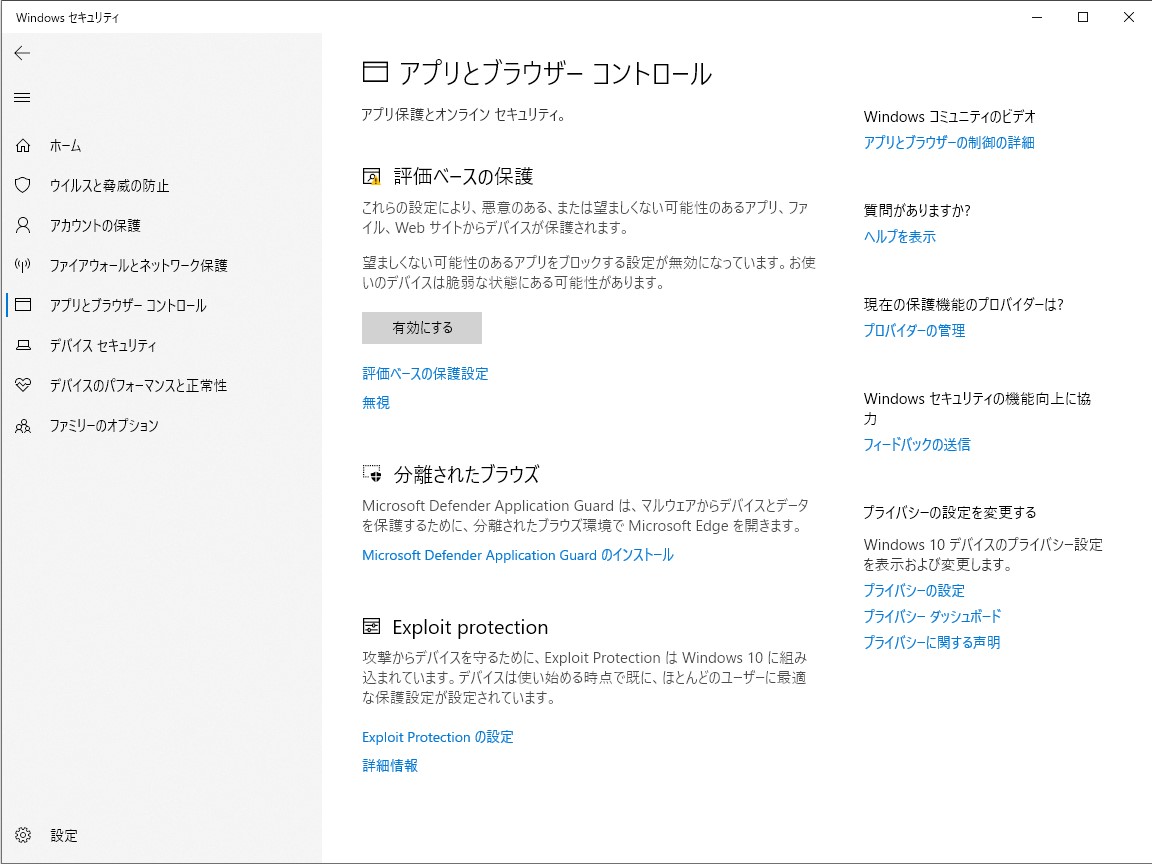1152x864 pixels.
Task: Open ファイアウォールとネットワーク保護
Action: tap(139, 265)
